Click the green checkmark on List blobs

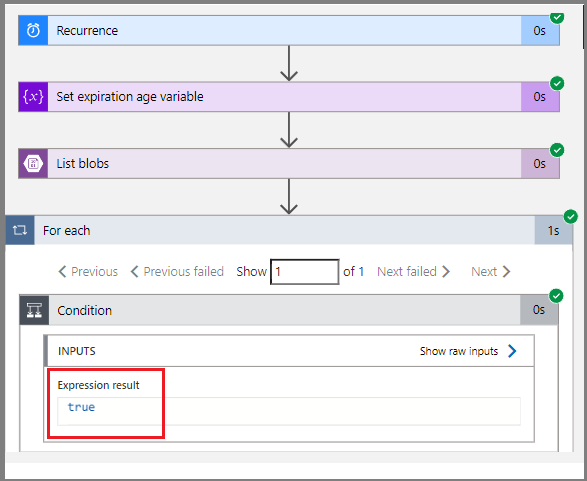pyautogui.click(x=557, y=150)
